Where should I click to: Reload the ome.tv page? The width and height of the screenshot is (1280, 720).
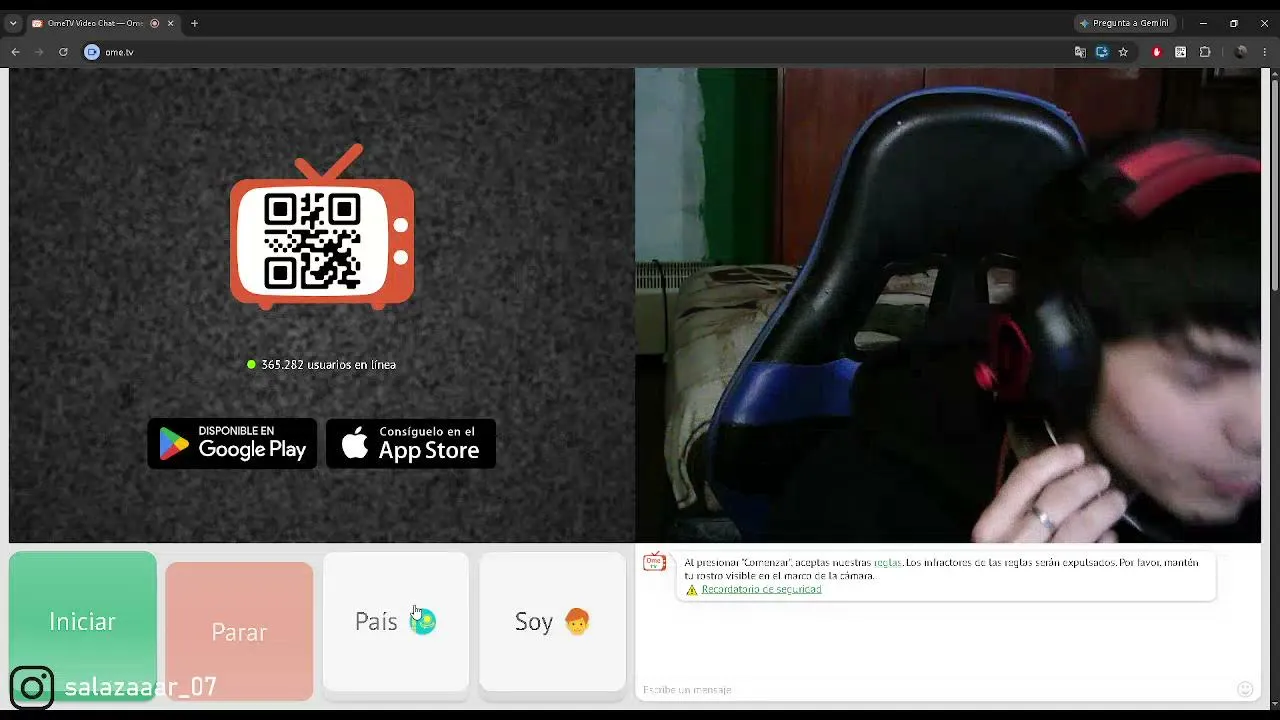pyautogui.click(x=63, y=52)
